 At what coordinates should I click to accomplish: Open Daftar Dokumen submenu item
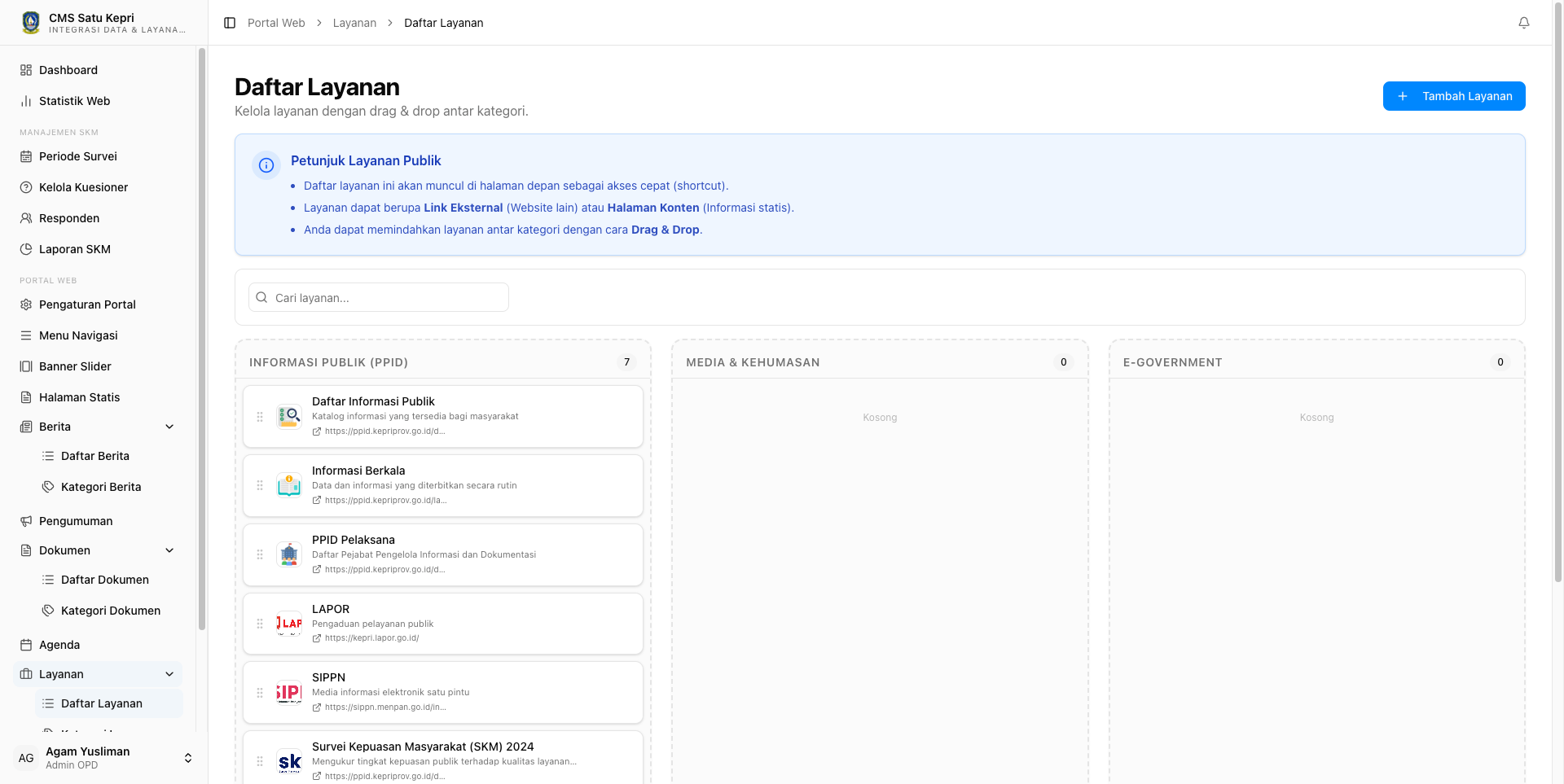click(x=108, y=580)
